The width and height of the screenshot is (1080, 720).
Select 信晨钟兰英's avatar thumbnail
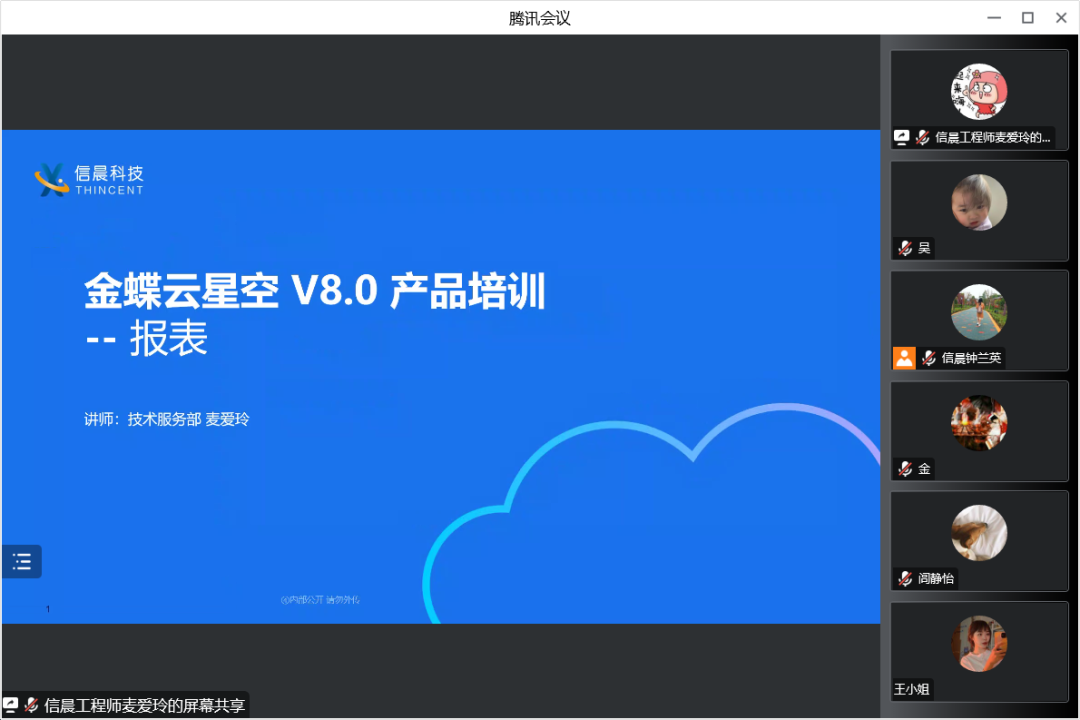979,312
